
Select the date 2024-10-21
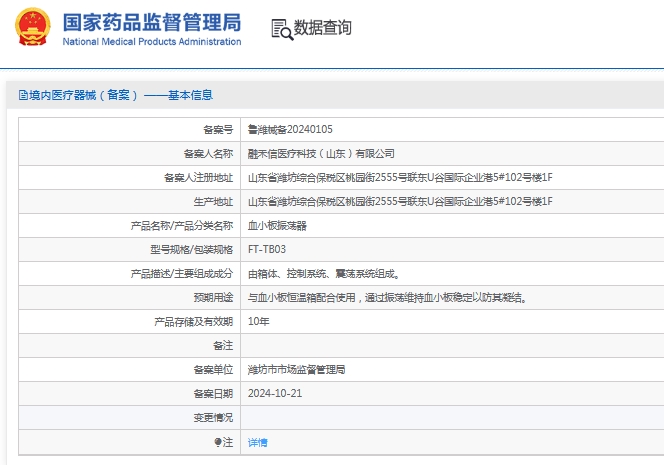coord(275,393)
